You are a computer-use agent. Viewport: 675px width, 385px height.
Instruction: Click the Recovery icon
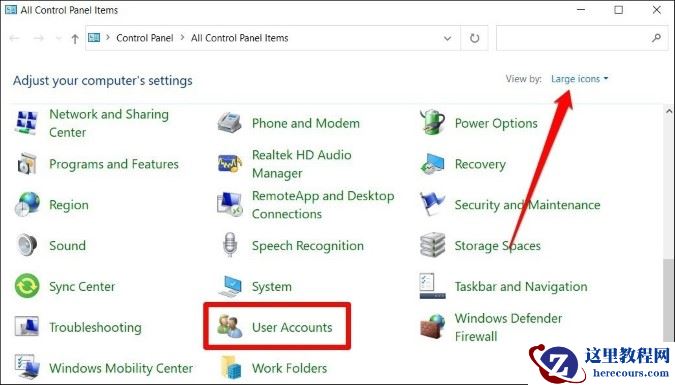pyautogui.click(x=432, y=164)
